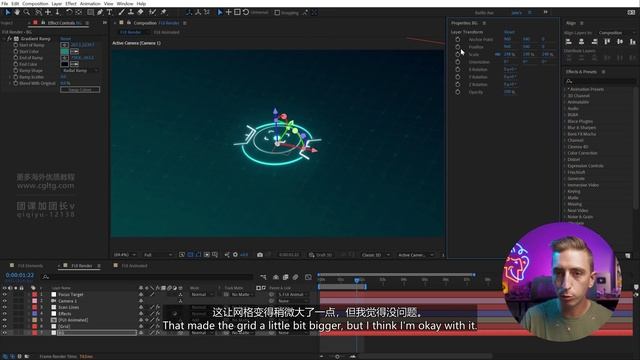The image size is (640, 360).
Task: Click the Effects & Presets search icon
Action: [569, 81]
